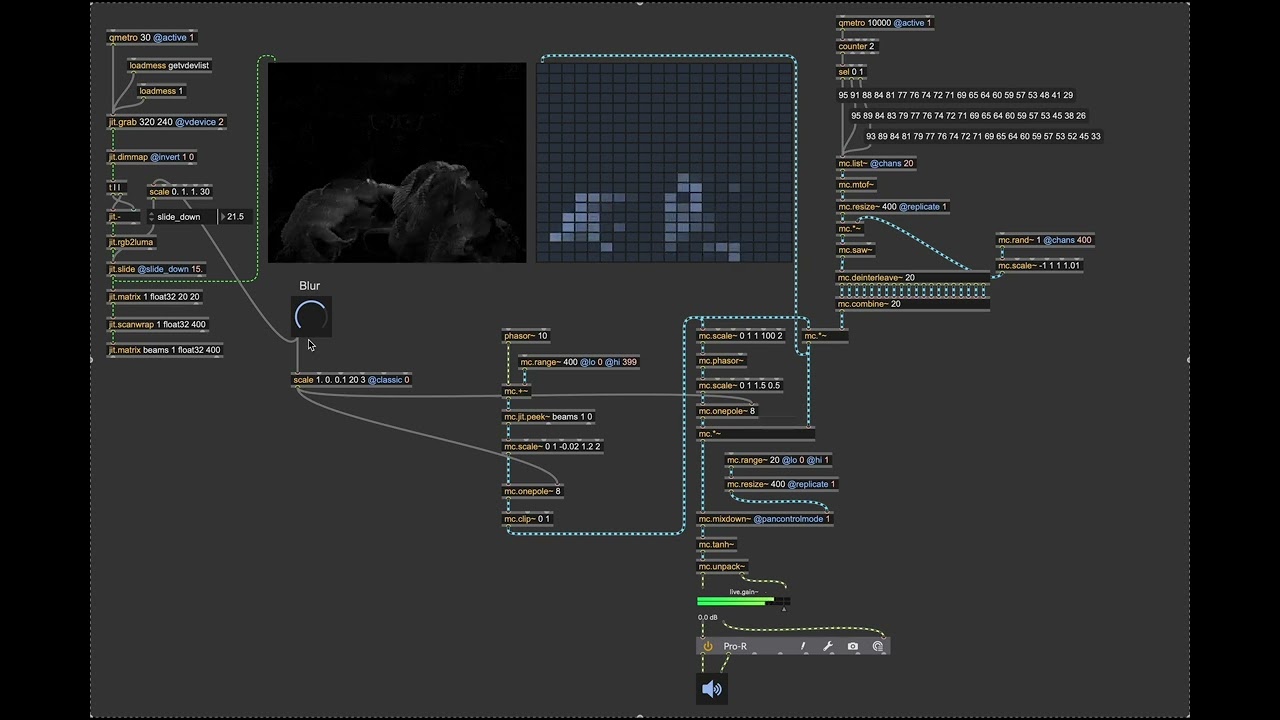Select the mc.tanh~ object
Image resolution: width=1280 pixels, height=720 pixels.
pos(717,545)
